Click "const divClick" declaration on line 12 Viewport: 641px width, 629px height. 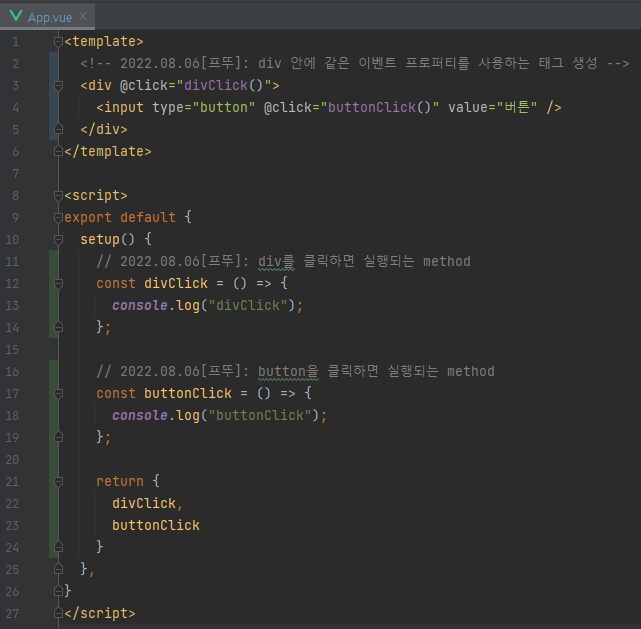click(x=152, y=284)
